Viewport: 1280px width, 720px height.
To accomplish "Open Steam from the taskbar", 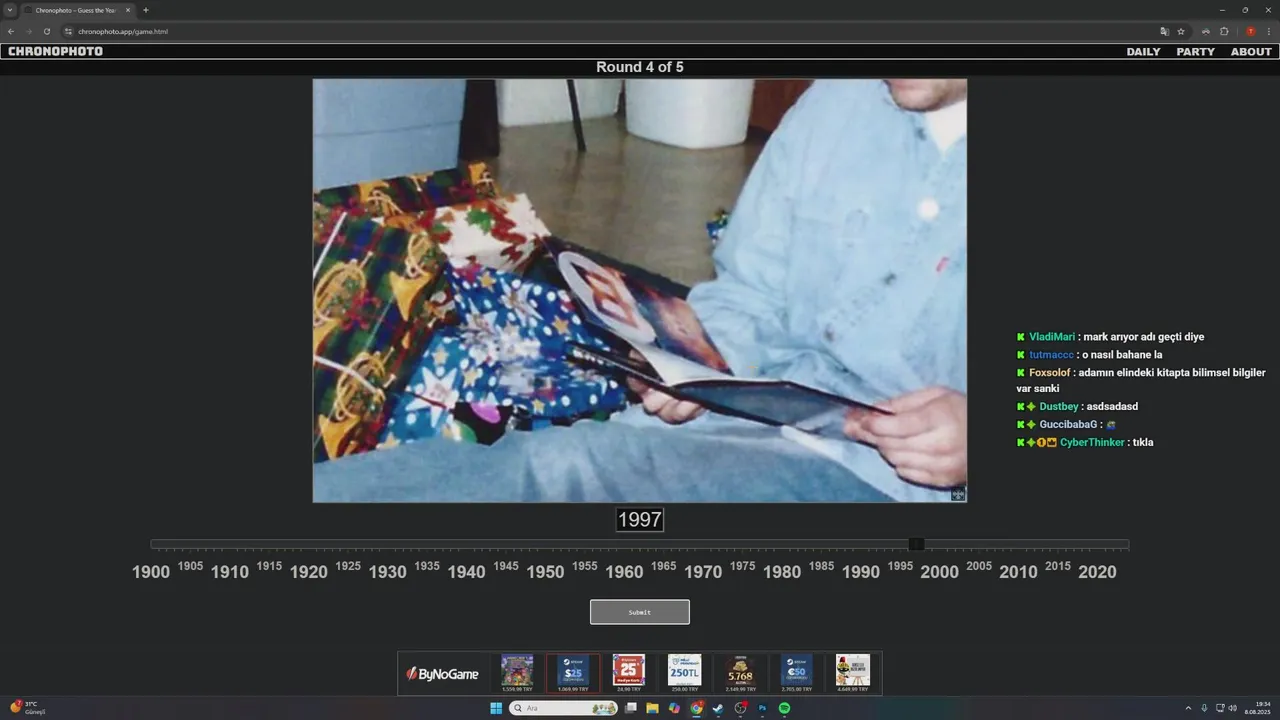I will tap(718, 708).
